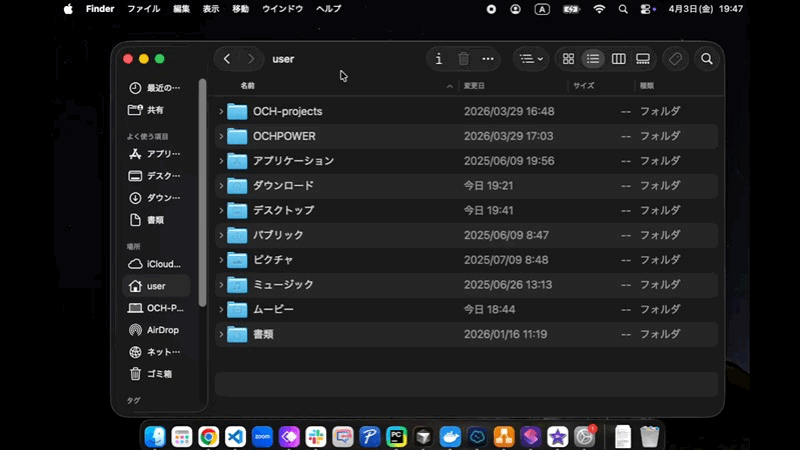The width and height of the screenshot is (800, 450).
Task: Switch to gallery view
Action: pyautogui.click(x=643, y=59)
